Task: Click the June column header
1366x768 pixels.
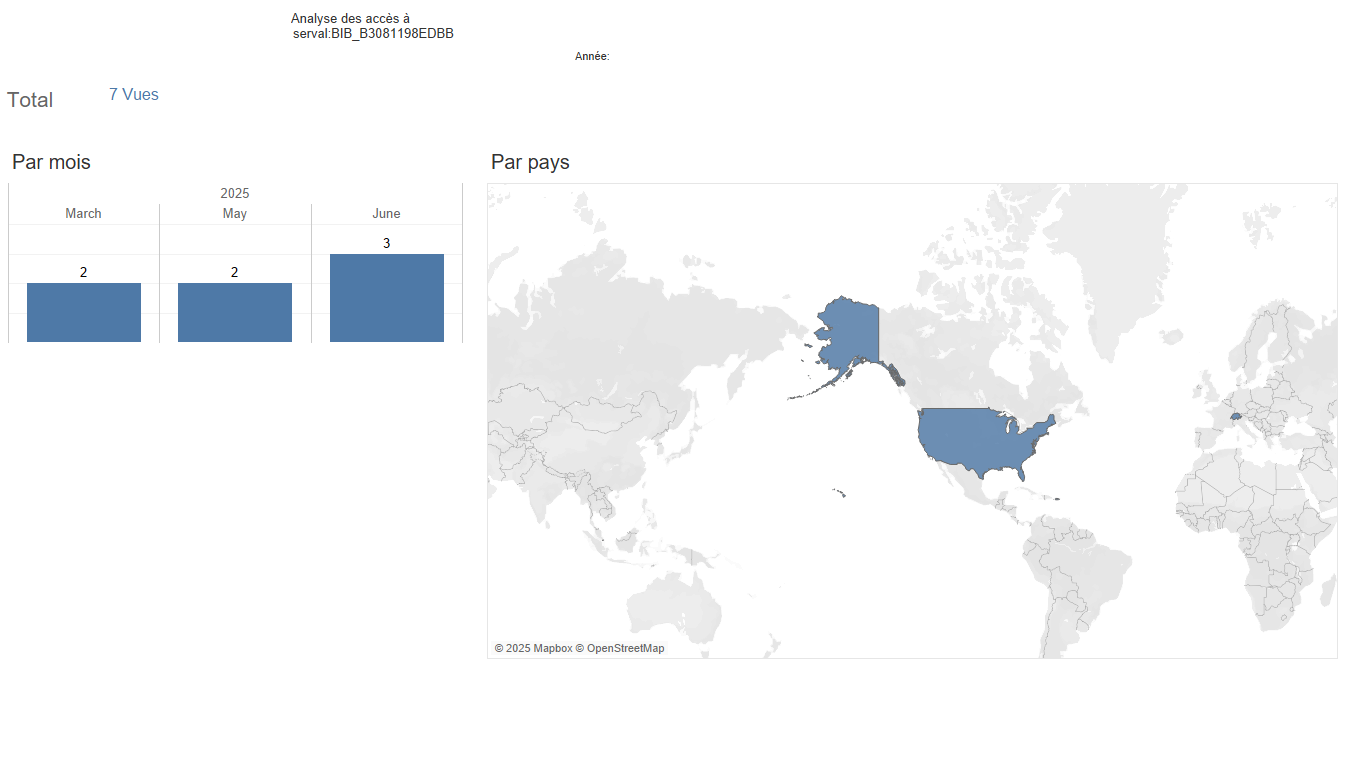Action: [x=387, y=213]
